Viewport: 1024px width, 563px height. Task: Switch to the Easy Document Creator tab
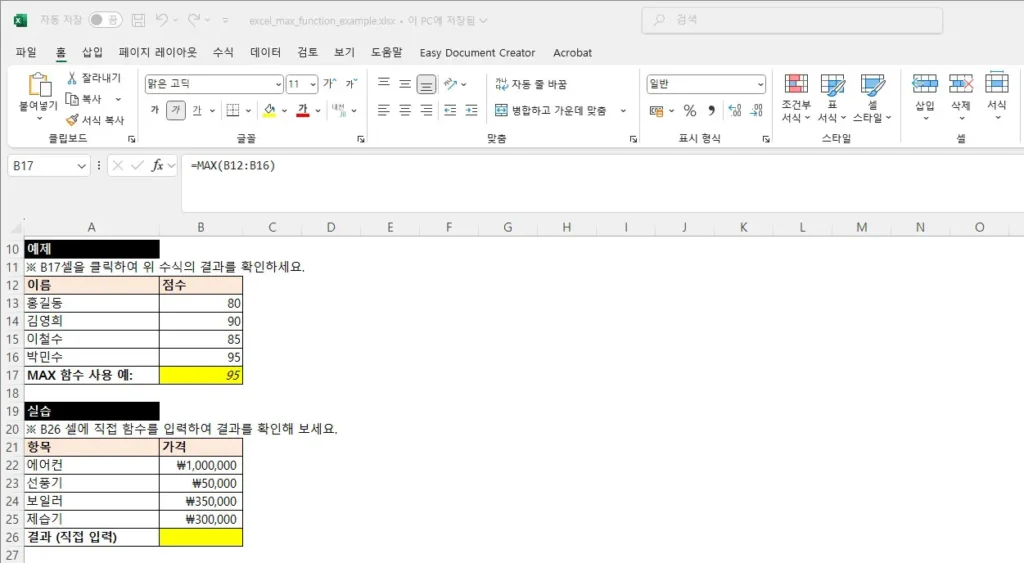point(477,53)
